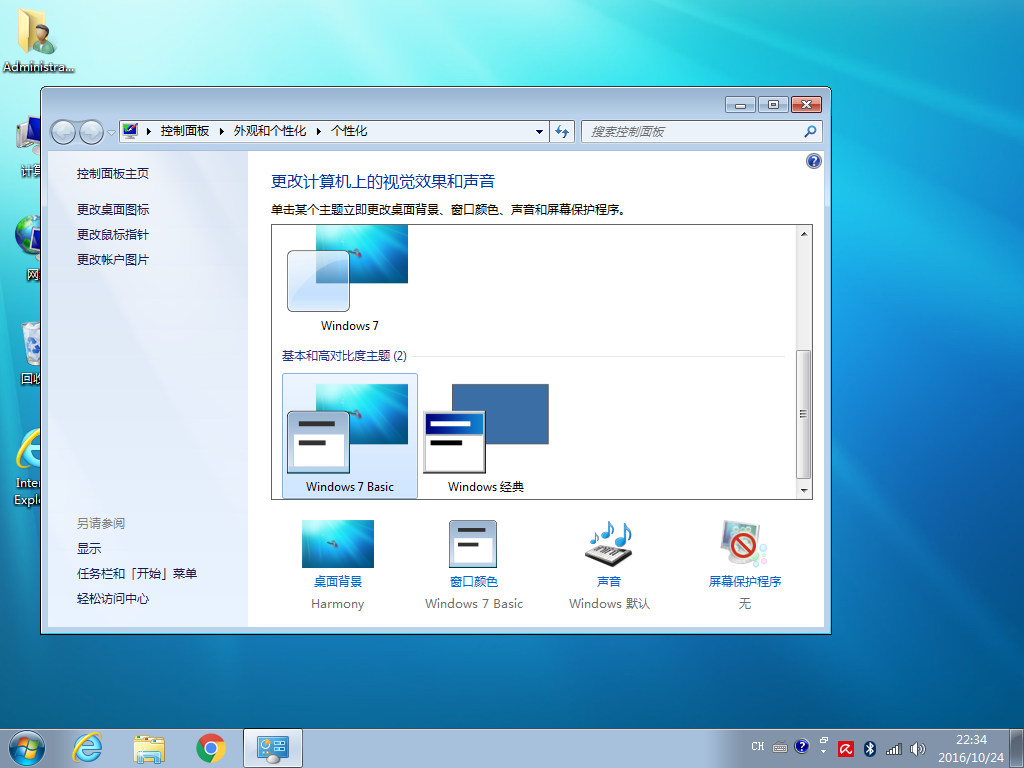1024x768 pixels.
Task: Navigate to 外观和个性化 in breadcrumb
Action: [270, 131]
